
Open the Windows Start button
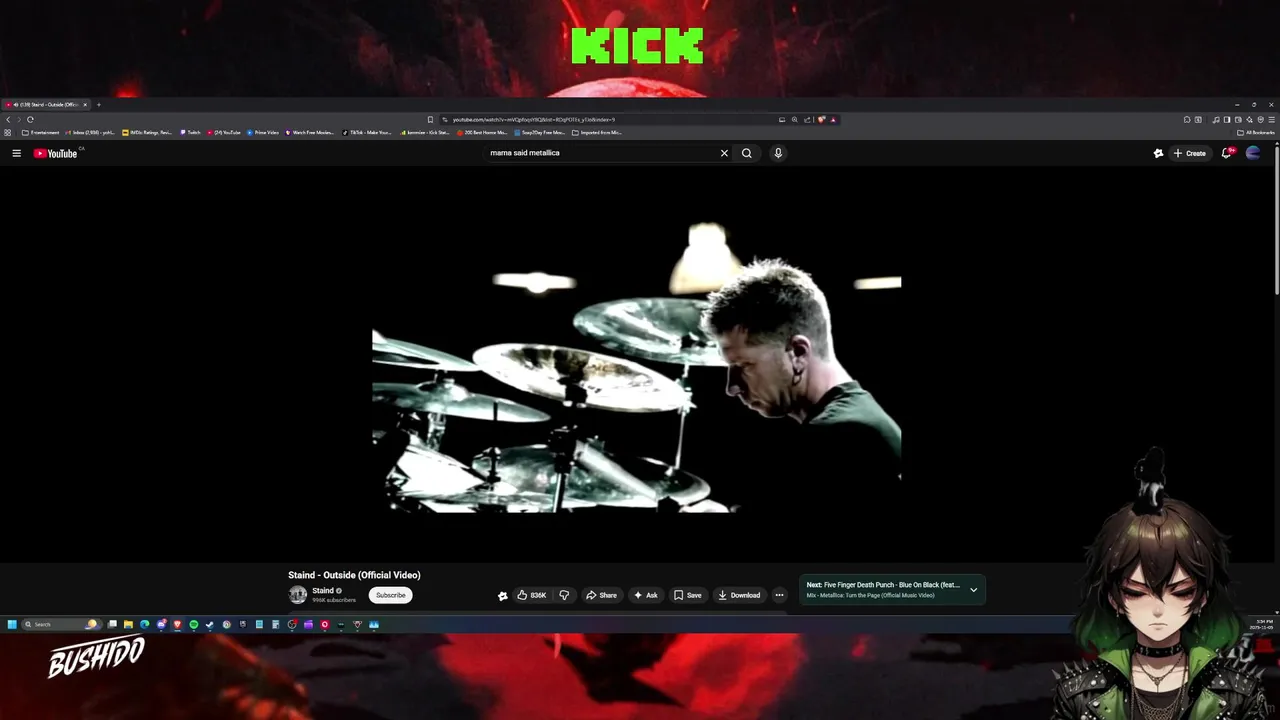[x=12, y=624]
